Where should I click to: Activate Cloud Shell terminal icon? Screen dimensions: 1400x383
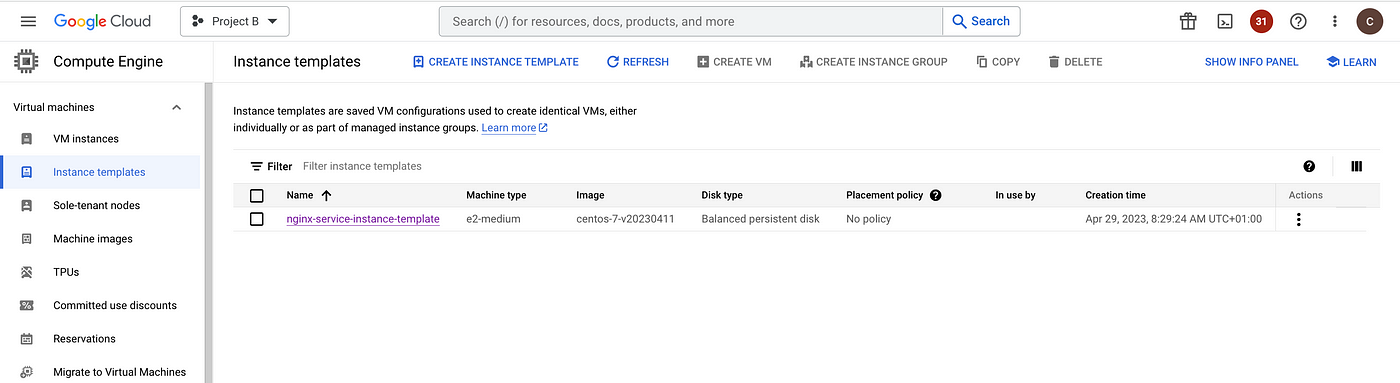point(1225,21)
